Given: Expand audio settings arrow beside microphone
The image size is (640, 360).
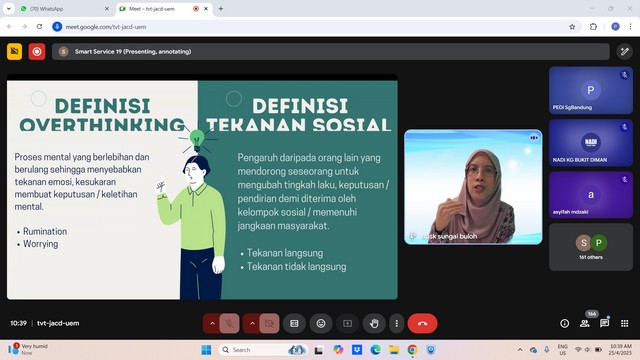Looking at the screenshot, I should click(x=212, y=323).
